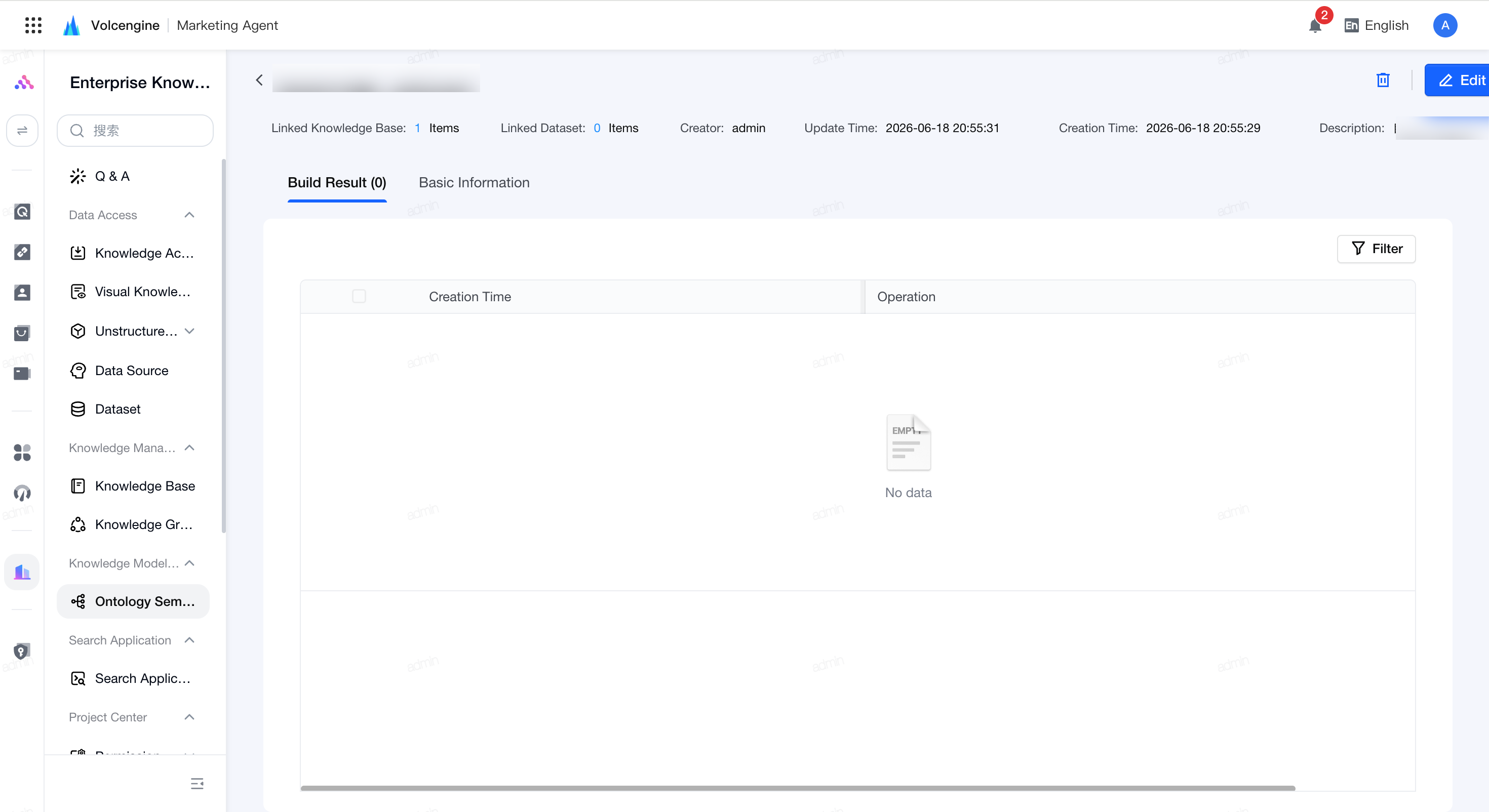Delete this item with the trash icon
1489x812 pixels.
coord(1383,80)
